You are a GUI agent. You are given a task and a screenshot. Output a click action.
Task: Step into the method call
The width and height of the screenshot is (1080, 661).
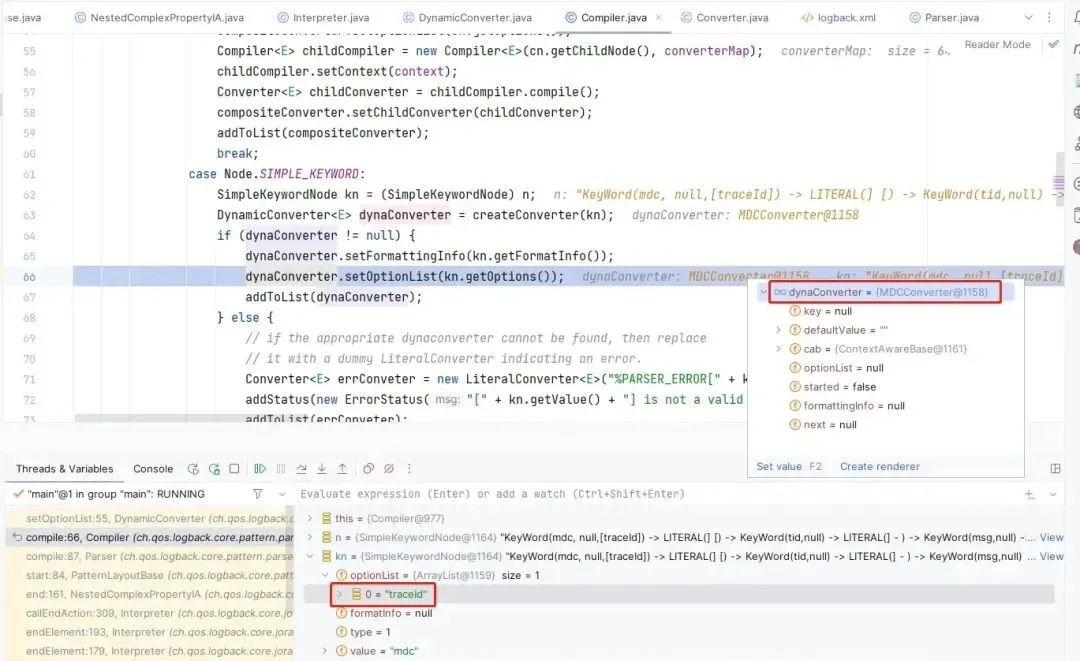322,469
